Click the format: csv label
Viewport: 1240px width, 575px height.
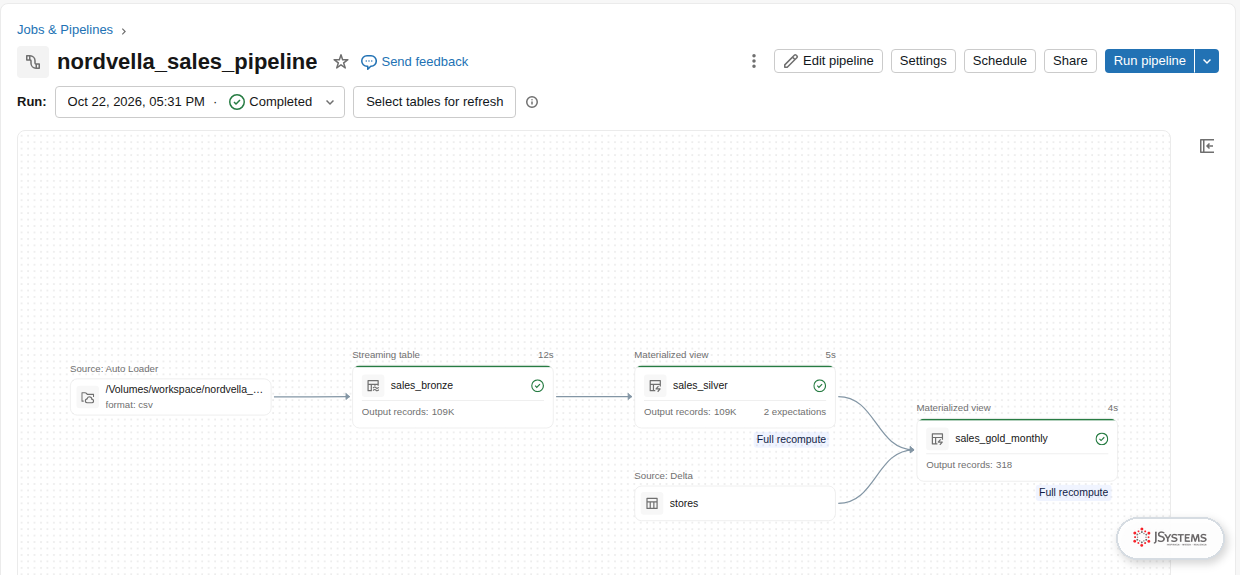click(129, 406)
